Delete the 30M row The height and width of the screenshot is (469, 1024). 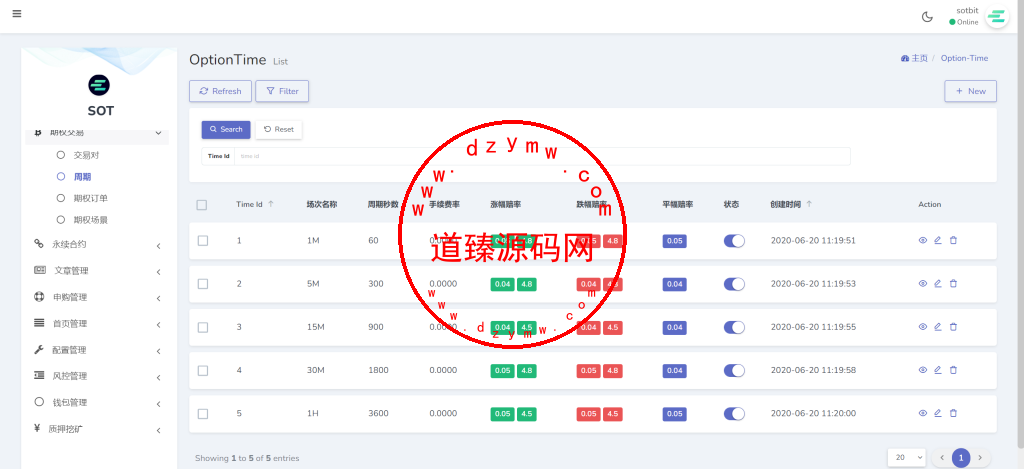tap(953, 370)
